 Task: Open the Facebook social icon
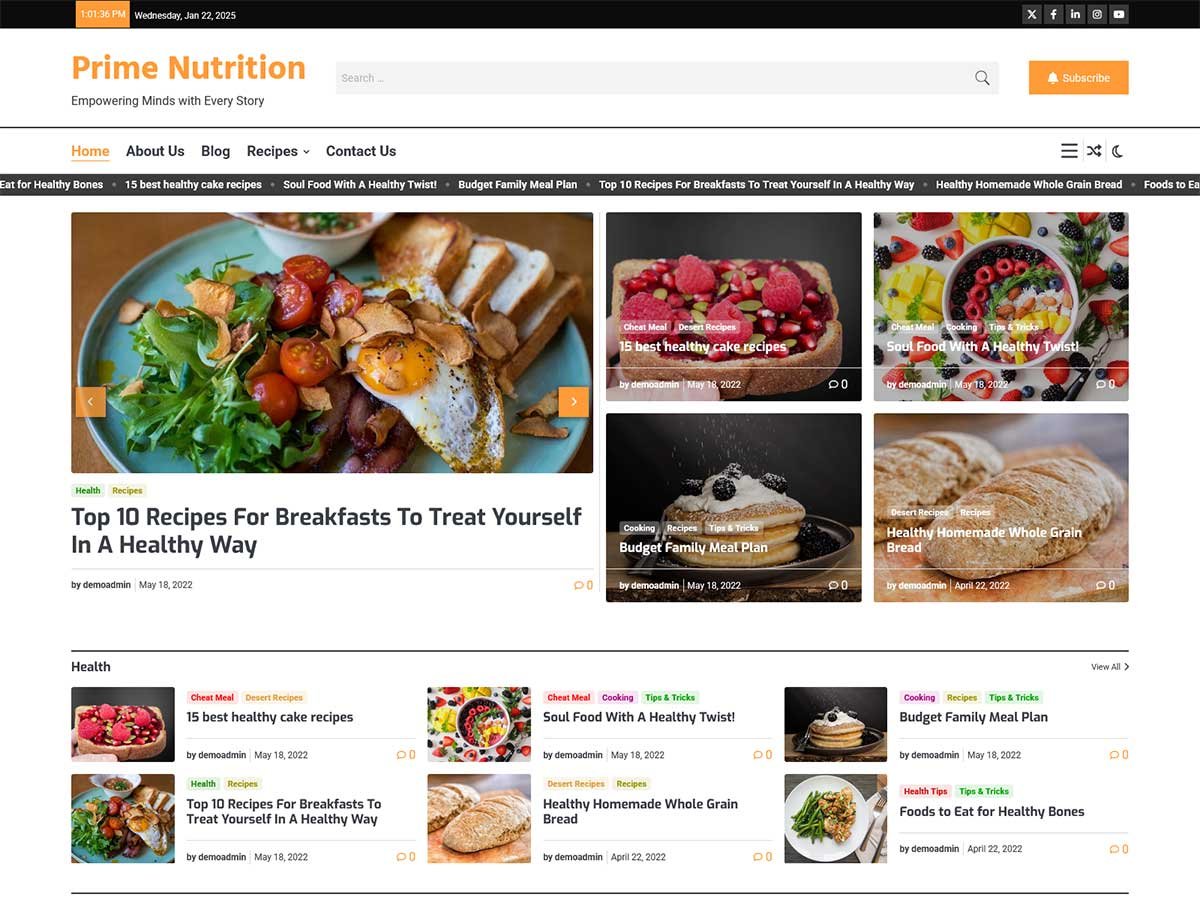click(1054, 14)
